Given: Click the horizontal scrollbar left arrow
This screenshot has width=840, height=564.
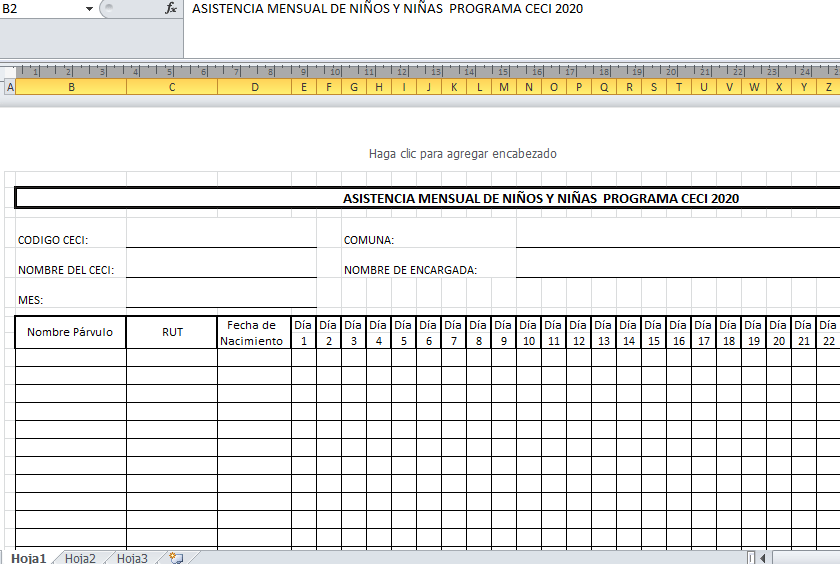Looking at the screenshot, I should 762,558.
